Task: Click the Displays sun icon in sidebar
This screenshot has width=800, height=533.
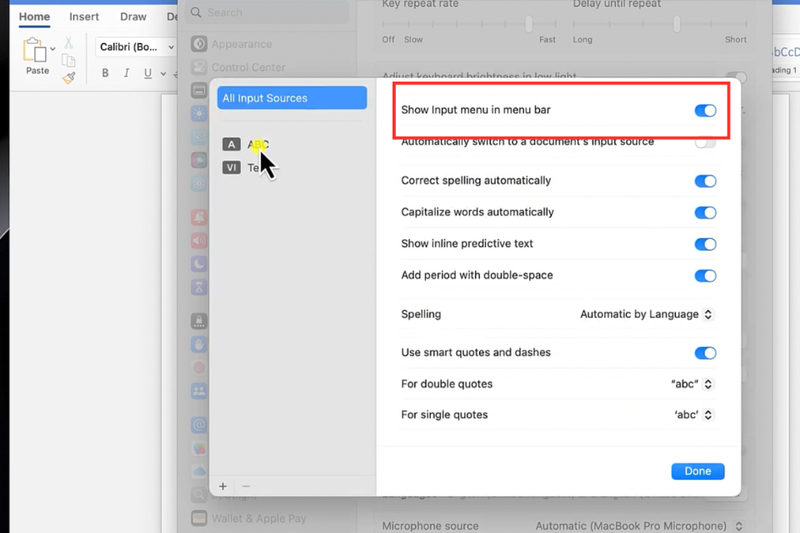Action: 199,113
